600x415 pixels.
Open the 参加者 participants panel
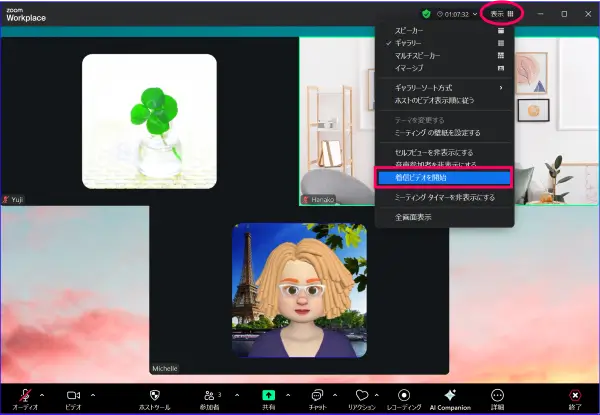coord(209,395)
